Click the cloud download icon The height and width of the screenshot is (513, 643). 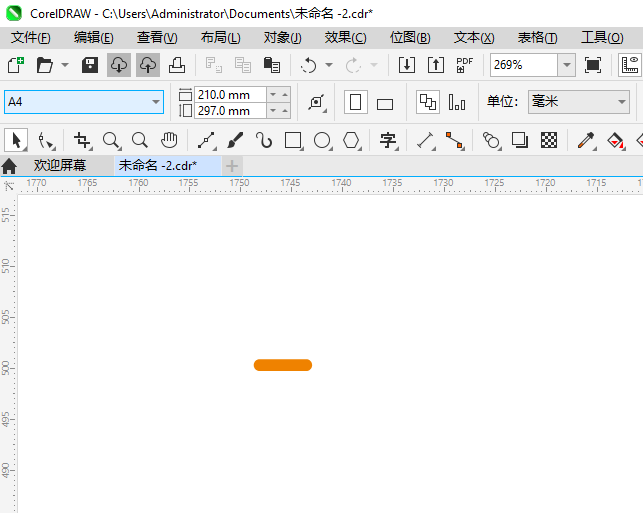pos(119,65)
